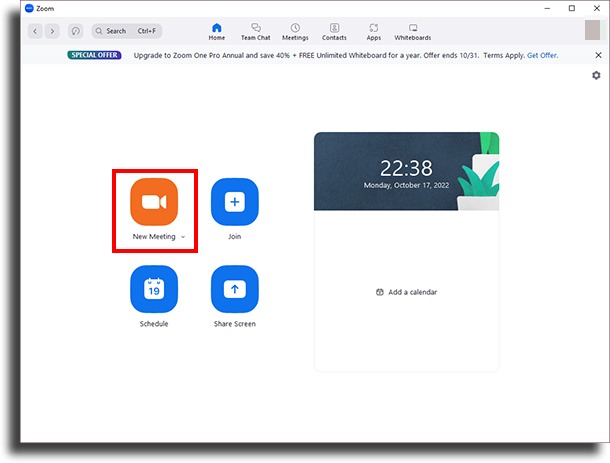The height and width of the screenshot is (463, 610).
Task: Open the New Meeting dropdown arrow
Action: 183,237
